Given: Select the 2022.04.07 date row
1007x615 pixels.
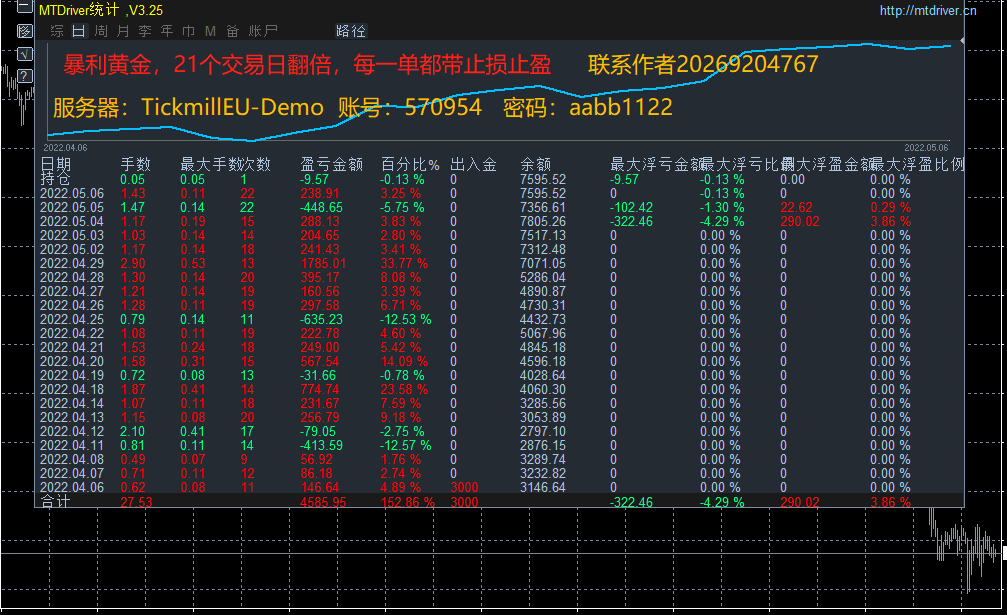Looking at the screenshot, I should click(x=72, y=473).
